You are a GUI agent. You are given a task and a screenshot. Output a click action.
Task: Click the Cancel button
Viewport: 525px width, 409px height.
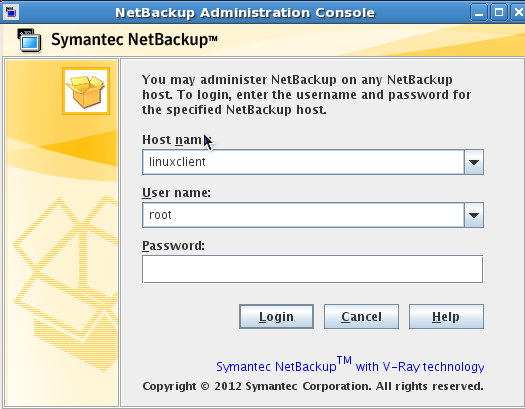361,316
